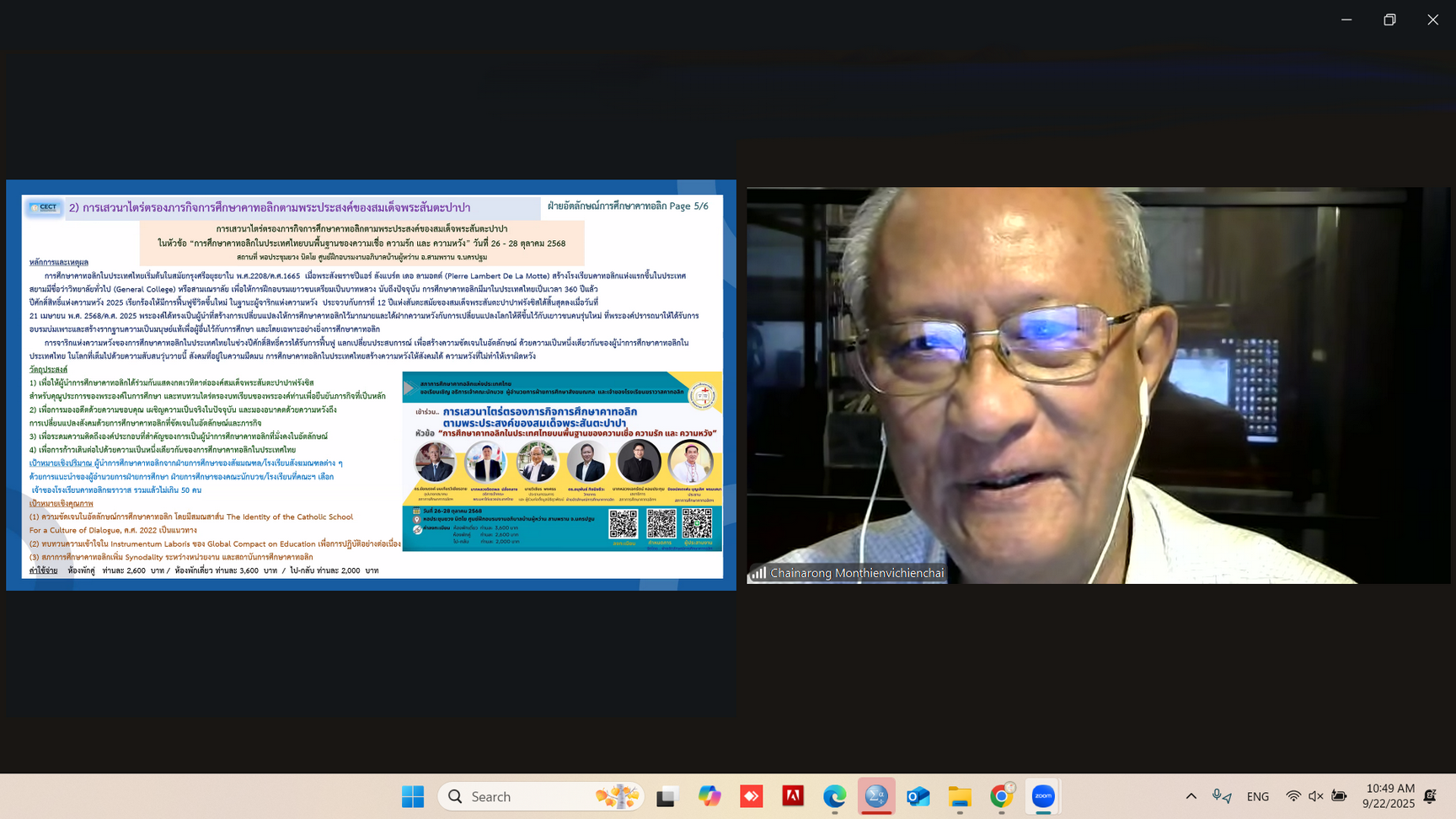Open the ENG language input switcher
Viewport: 1456px width, 819px height.
coord(1257,796)
